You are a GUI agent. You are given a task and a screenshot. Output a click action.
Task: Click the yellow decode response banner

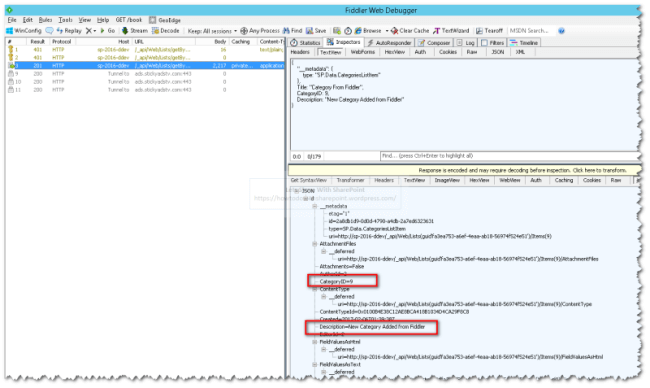coord(464,170)
